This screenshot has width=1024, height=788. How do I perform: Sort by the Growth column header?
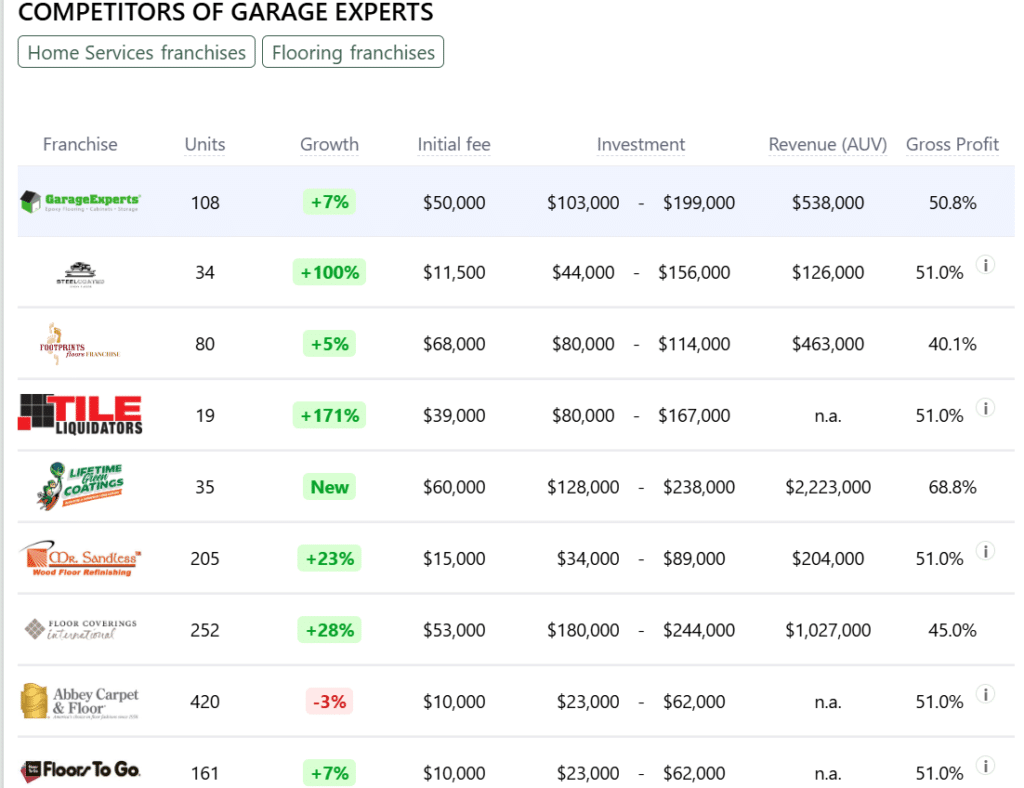329,144
